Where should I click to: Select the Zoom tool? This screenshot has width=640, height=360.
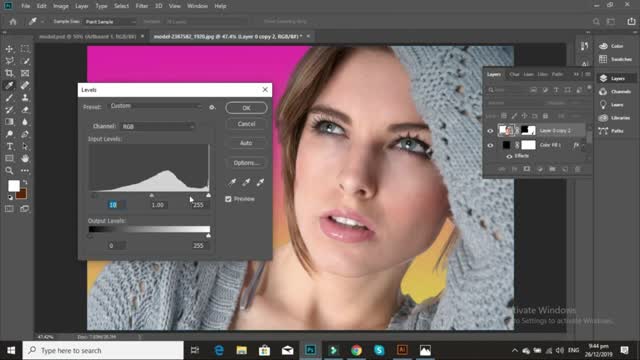pyautogui.click(x=9, y=171)
